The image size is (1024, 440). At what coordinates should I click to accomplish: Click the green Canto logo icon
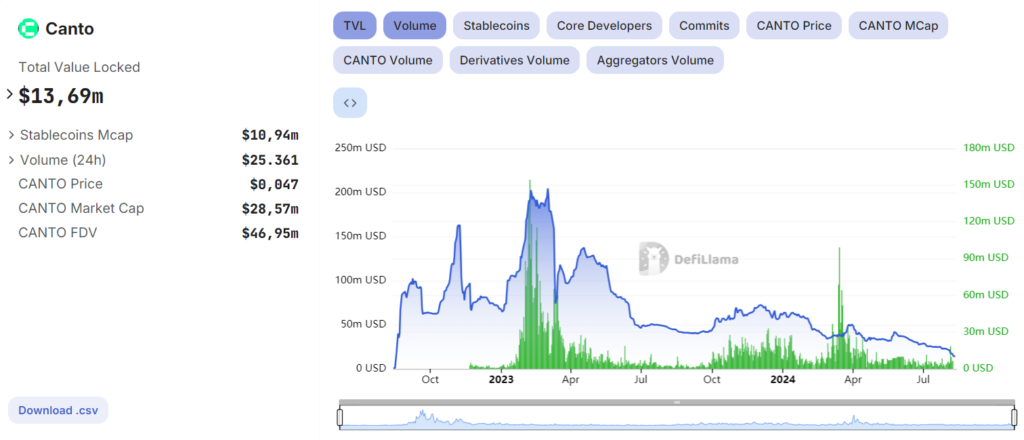click(x=28, y=29)
